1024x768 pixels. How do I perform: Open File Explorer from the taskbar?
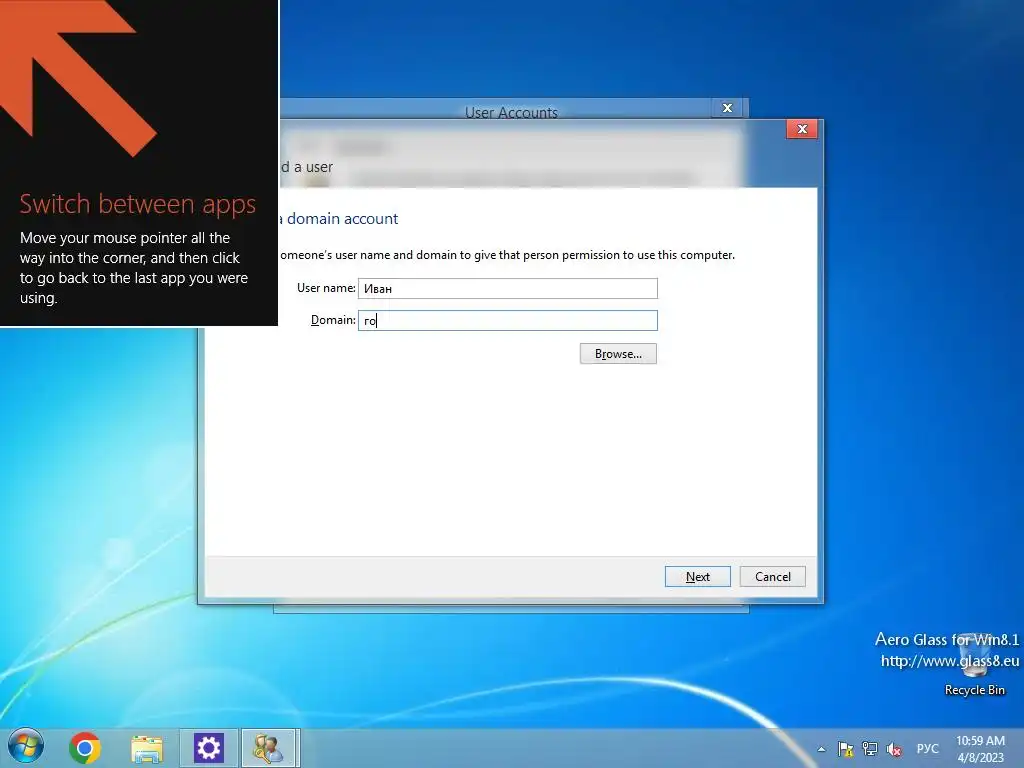coord(147,748)
